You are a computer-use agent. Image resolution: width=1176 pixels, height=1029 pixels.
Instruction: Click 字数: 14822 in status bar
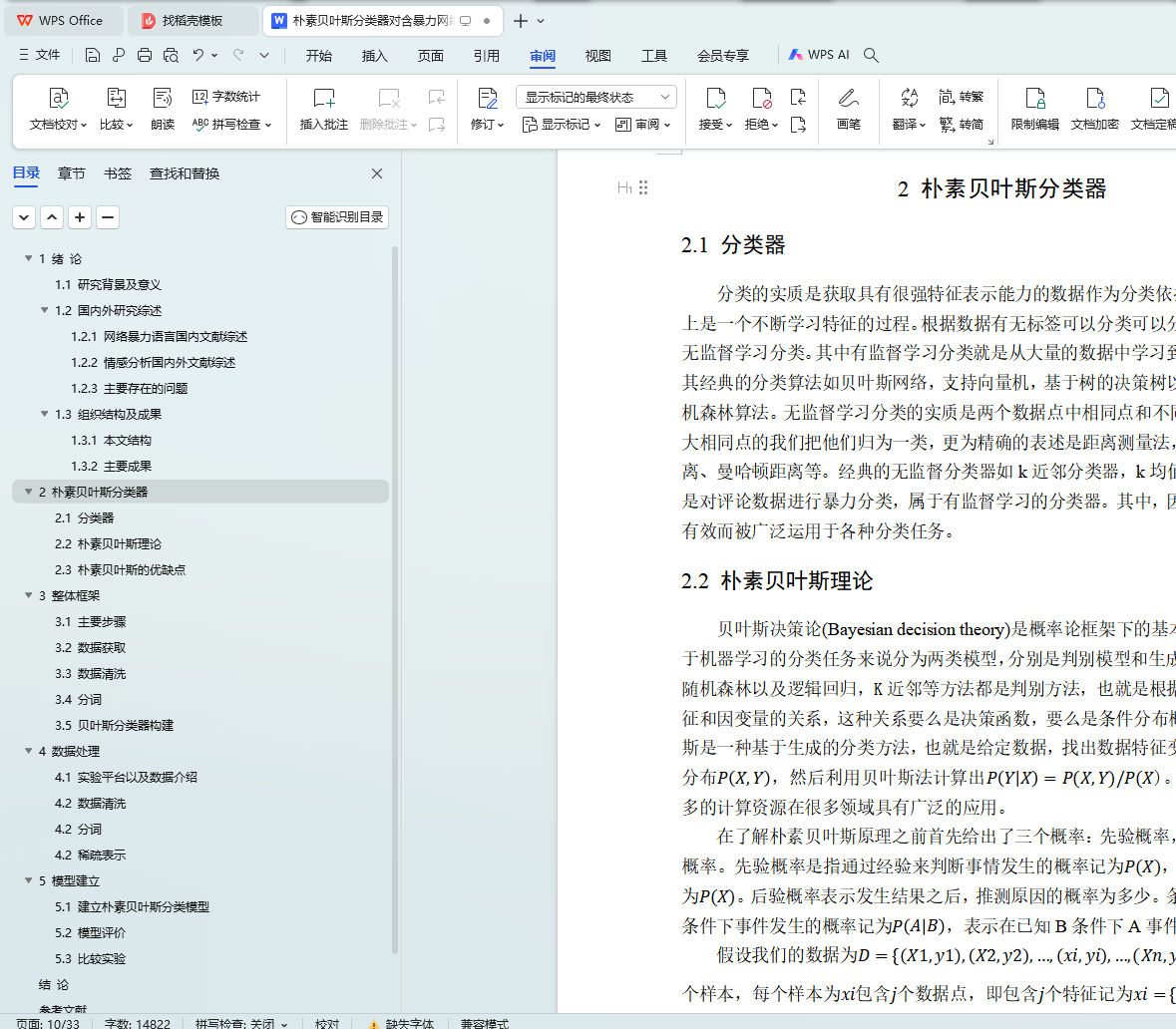pyautogui.click(x=138, y=1023)
